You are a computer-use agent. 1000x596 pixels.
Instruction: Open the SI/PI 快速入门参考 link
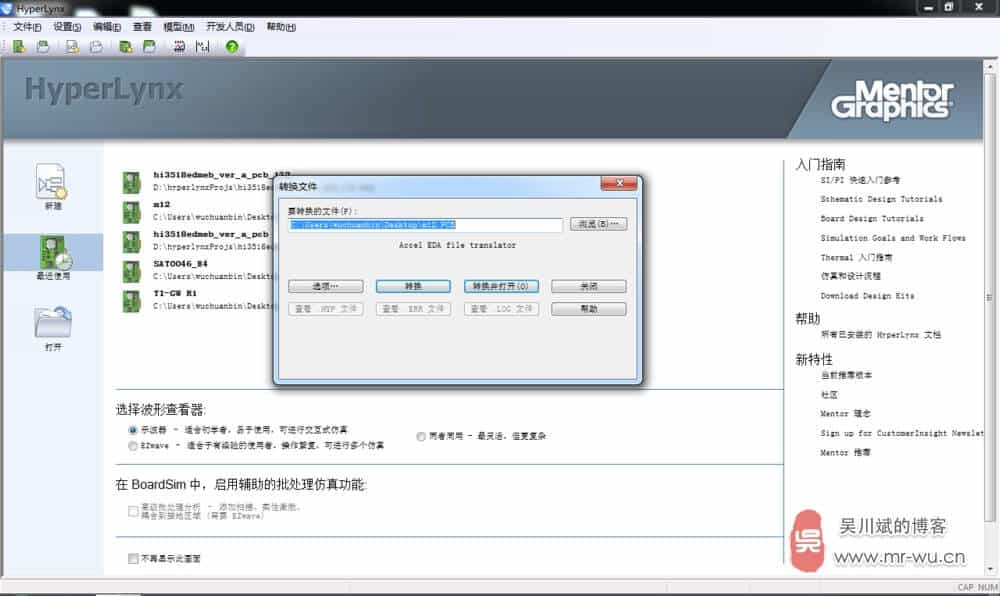(x=860, y=180)
